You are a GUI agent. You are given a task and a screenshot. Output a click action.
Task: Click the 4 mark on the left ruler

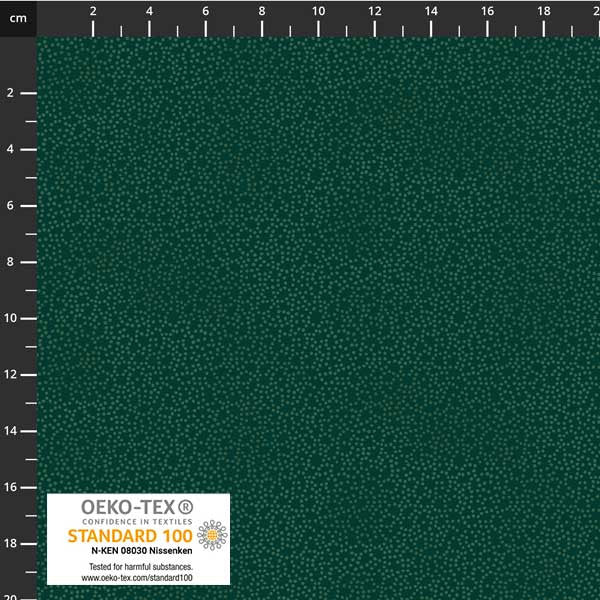click(x=9, y=149)
